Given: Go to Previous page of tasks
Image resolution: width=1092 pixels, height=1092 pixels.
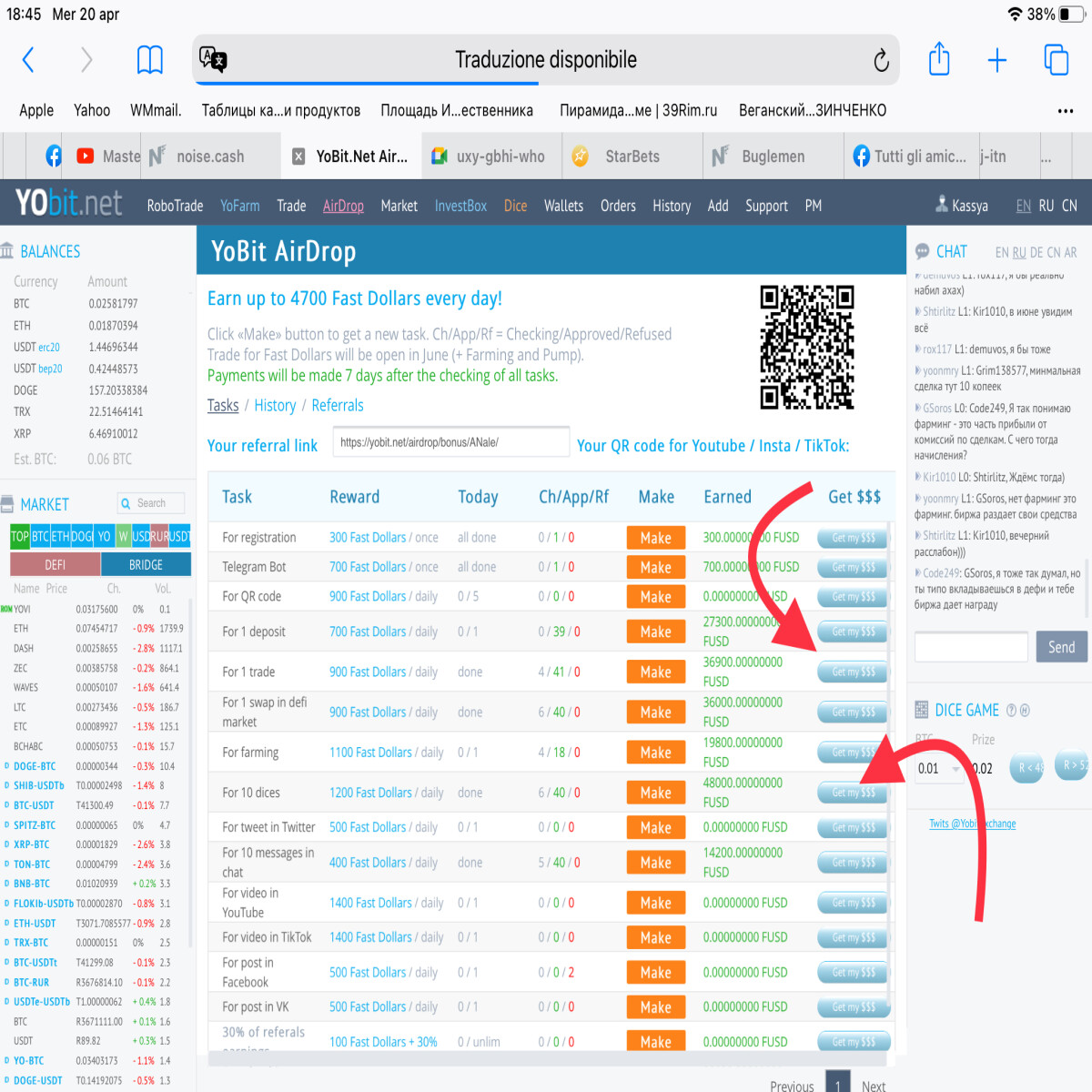Looking at the screenshot, I should pos(792,1086).
